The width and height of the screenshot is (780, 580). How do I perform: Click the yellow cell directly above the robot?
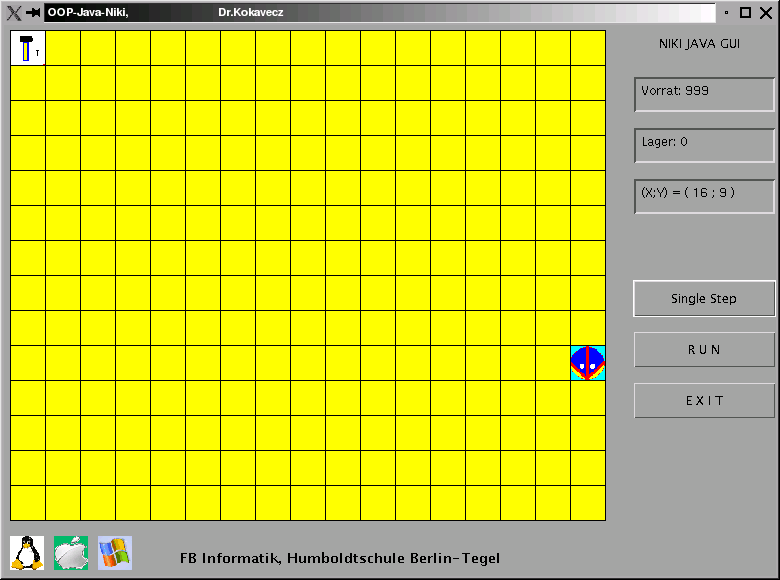[x=588, y=328]
